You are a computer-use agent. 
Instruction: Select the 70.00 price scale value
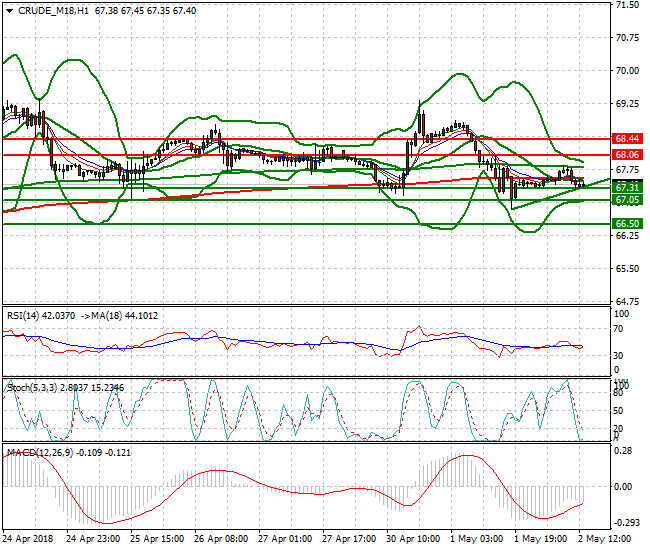click(x=627, y=71)
